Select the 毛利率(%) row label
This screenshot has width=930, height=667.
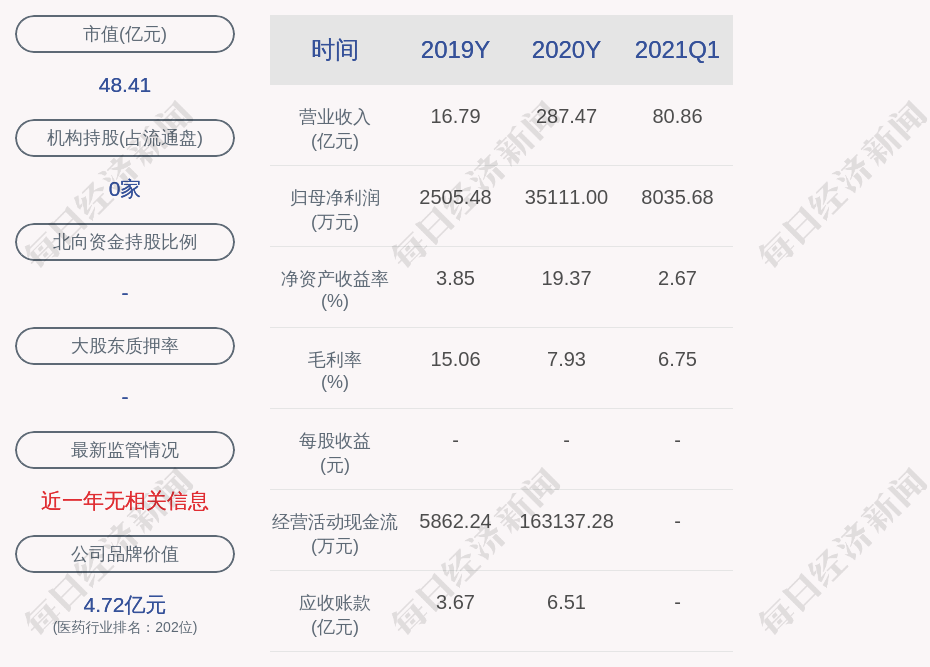pyautogui.click(x=335, y=371)
